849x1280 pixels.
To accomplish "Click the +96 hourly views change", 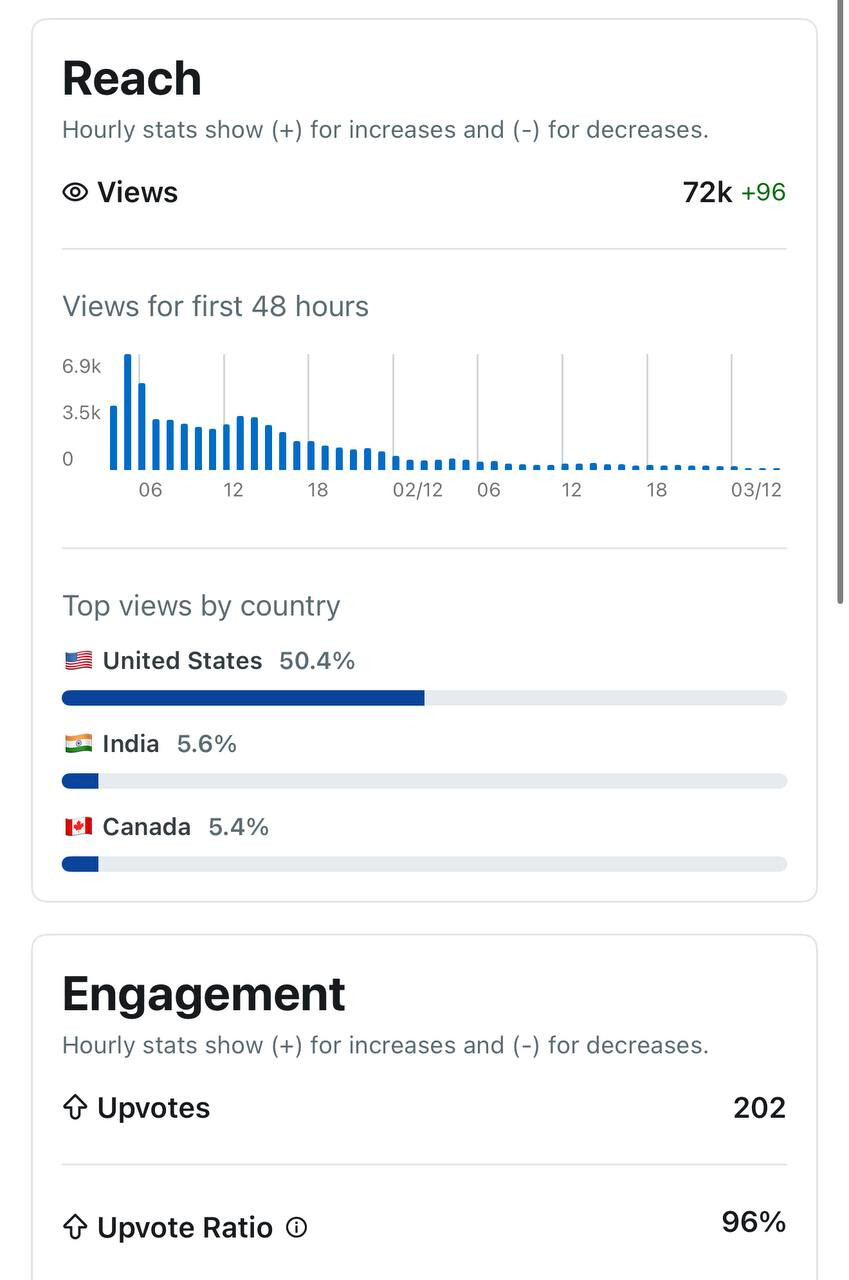I will pyautogui.click(x=763, y=192).
